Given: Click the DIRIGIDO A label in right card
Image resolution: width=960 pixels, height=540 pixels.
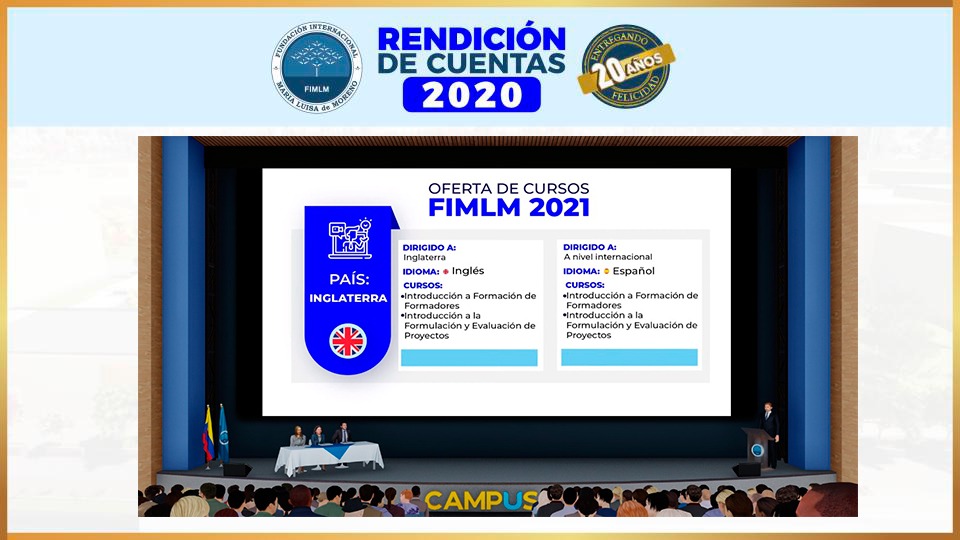Looking at the screenshot, I should pyautogui.click(x=590, y=247).
